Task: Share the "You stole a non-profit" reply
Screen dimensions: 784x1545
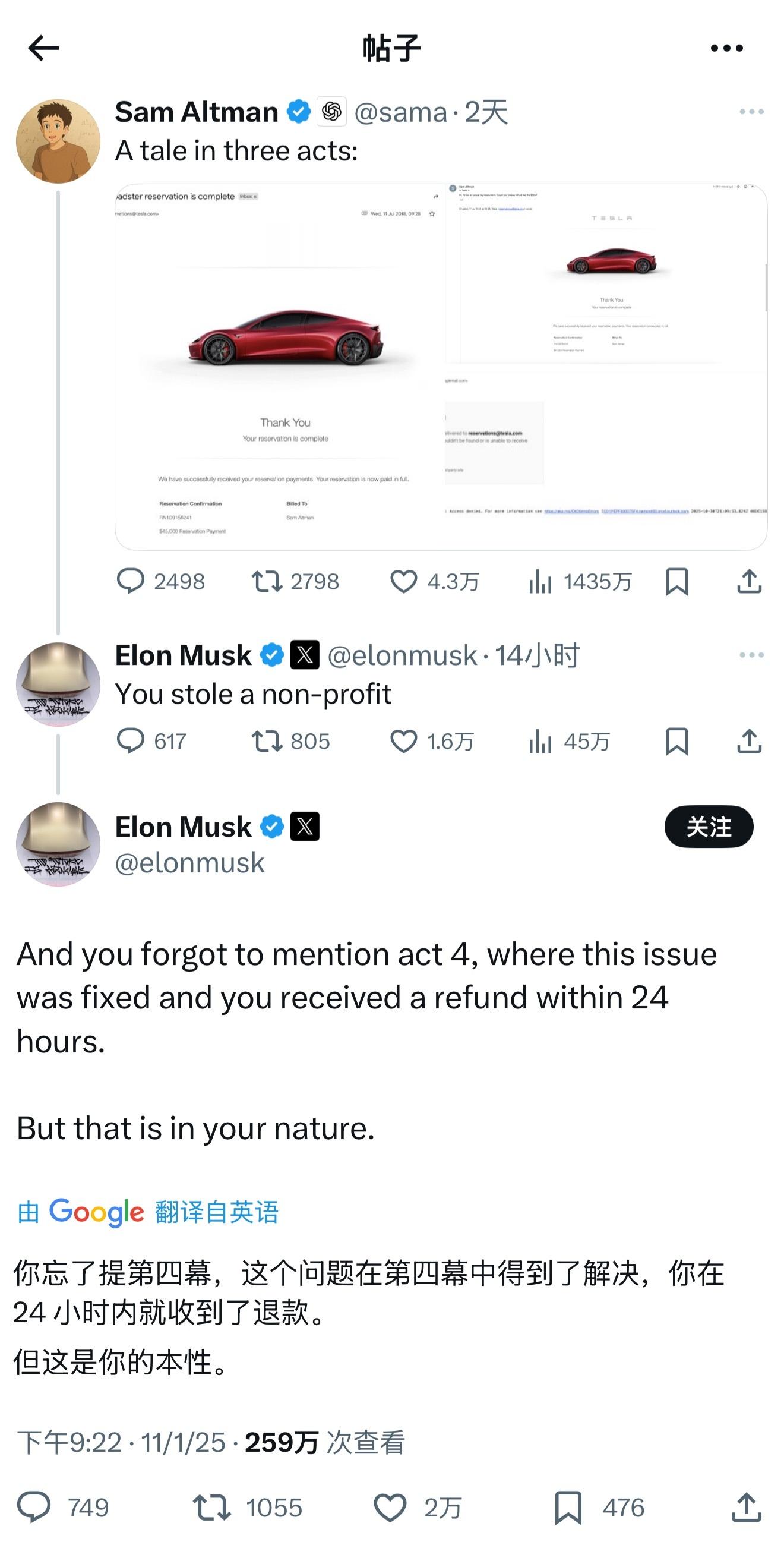Action: 748,742
